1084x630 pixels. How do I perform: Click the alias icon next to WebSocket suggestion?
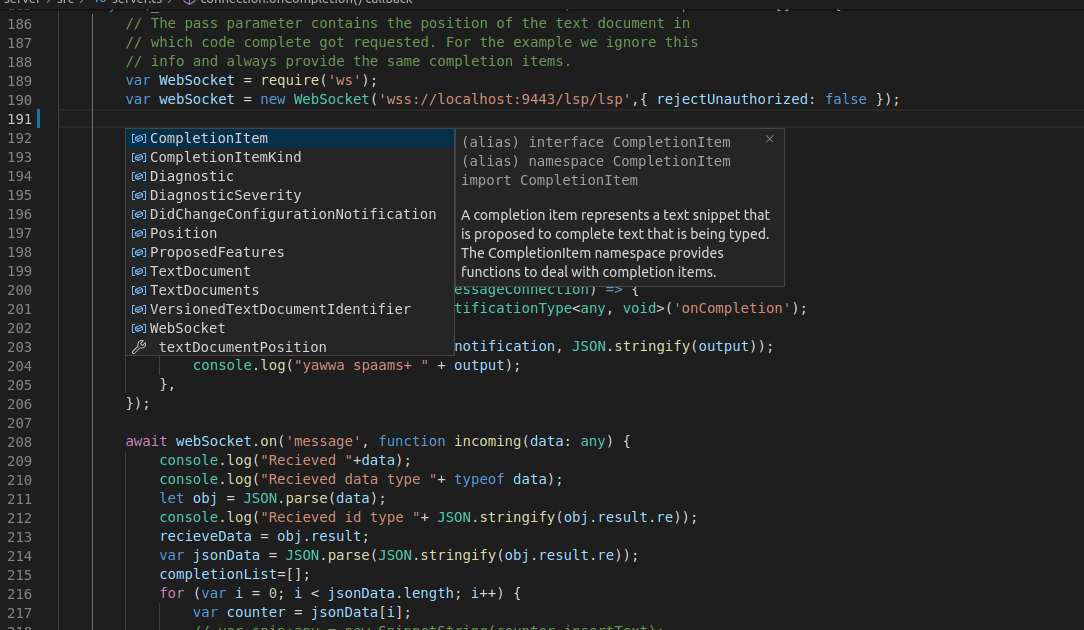[x=138, y=328]
